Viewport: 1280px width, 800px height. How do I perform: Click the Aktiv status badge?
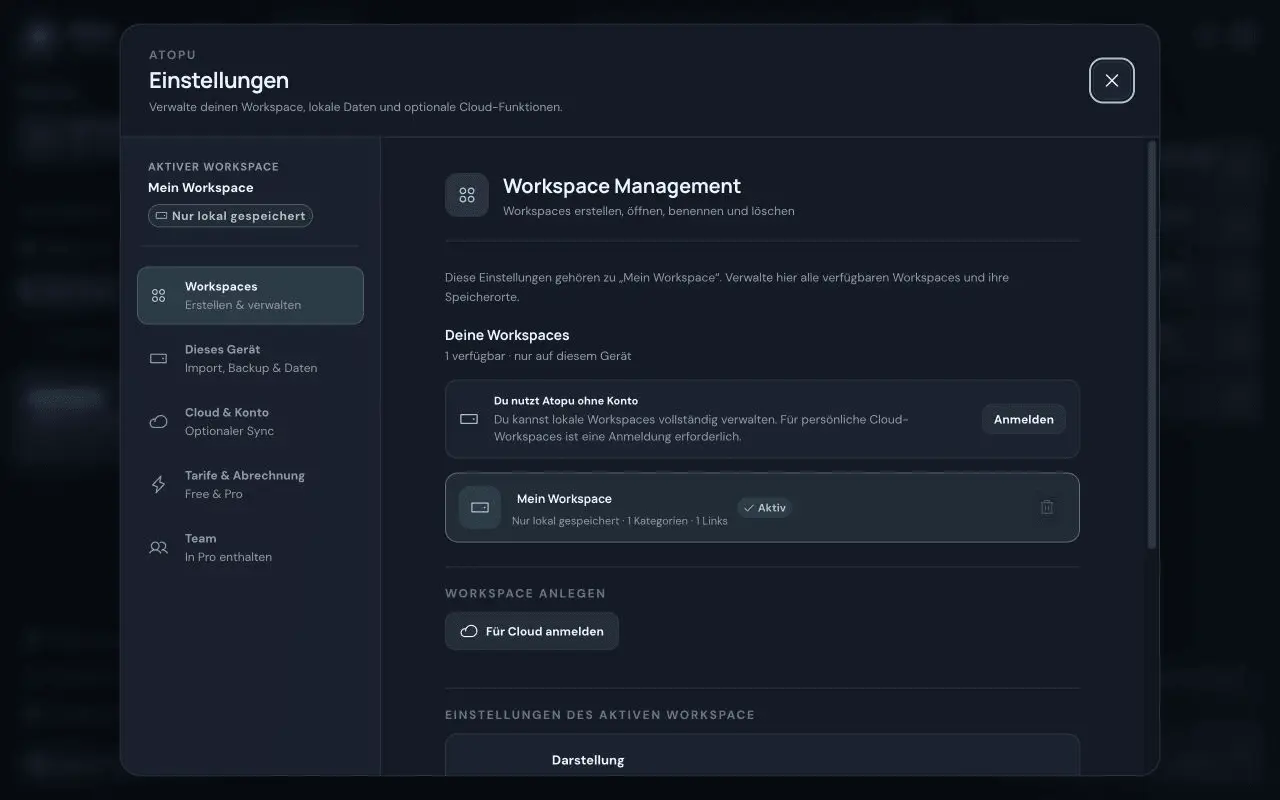click(765, 508)
